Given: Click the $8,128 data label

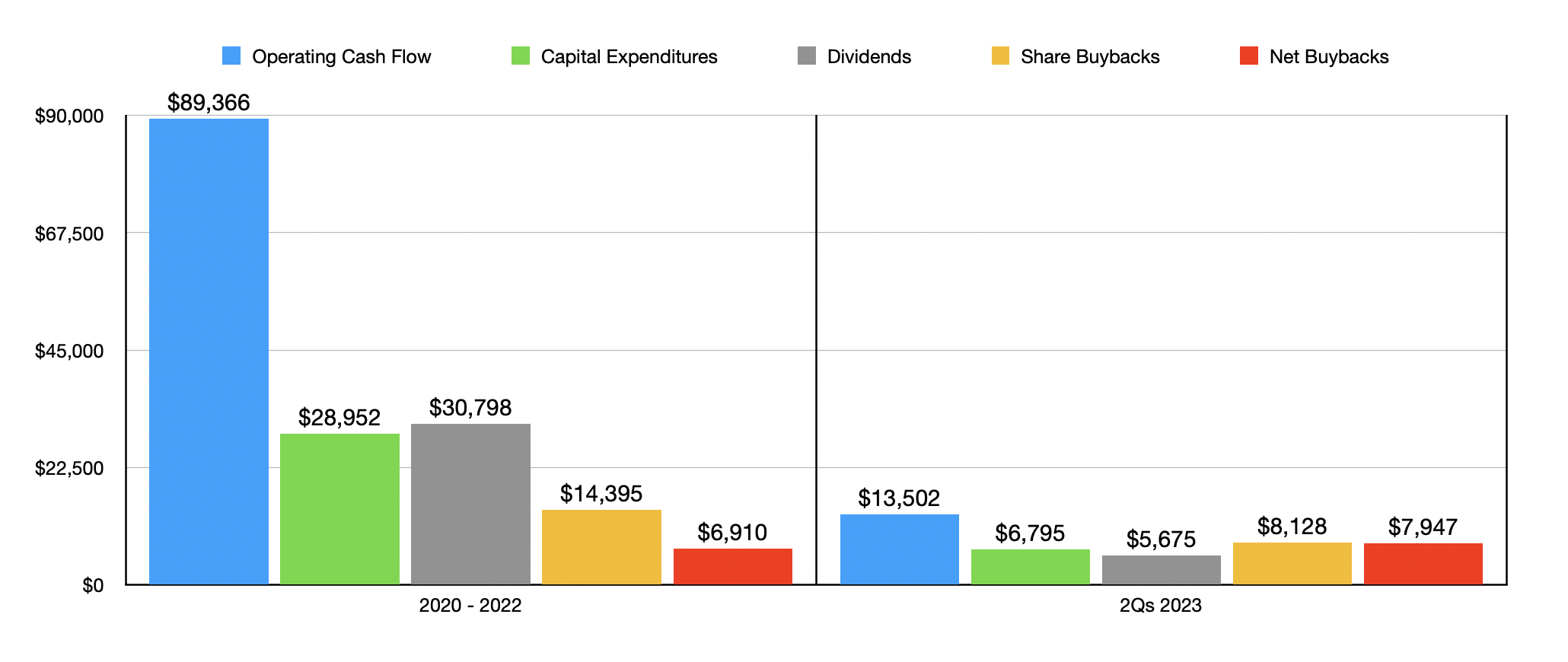Looking at the screenshot, I should [1292, 527].
